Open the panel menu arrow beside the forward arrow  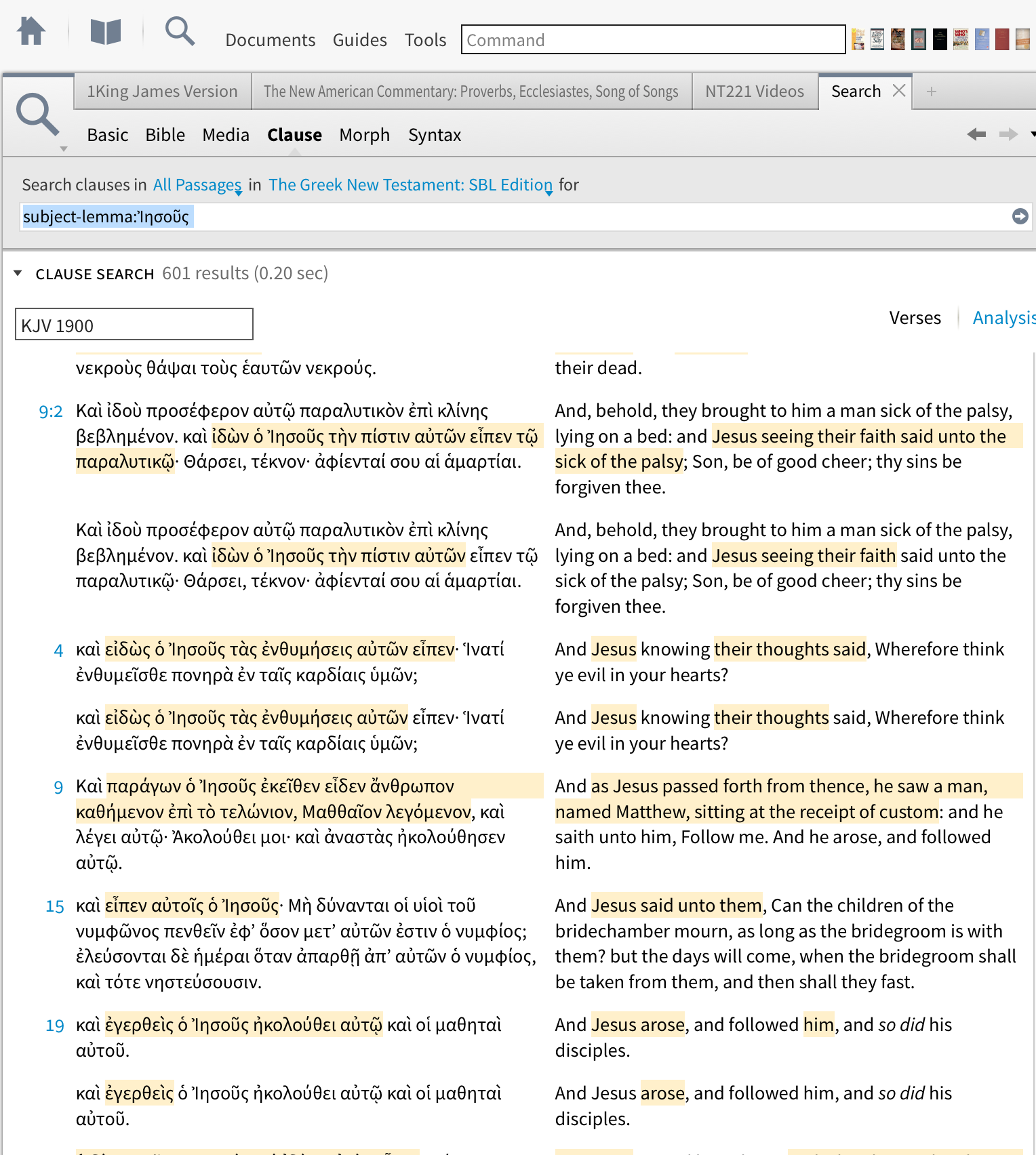point(1032,134)
